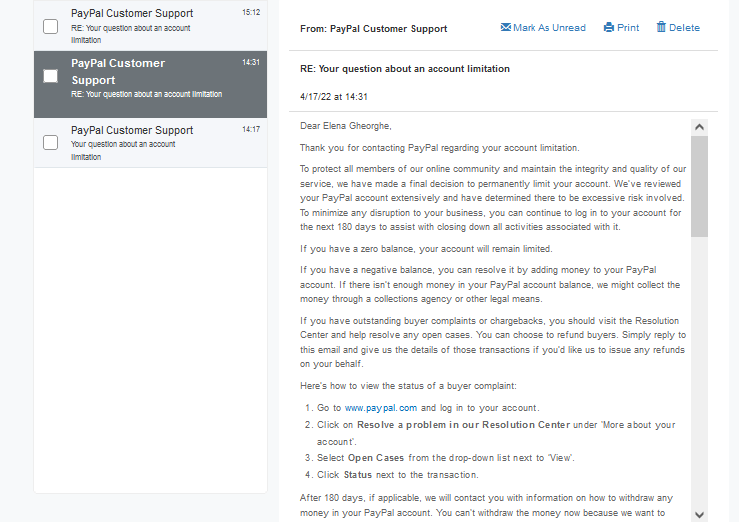Click the scroll down arrow in message
Screen dimensions: 739x522
tap(699, 514)
